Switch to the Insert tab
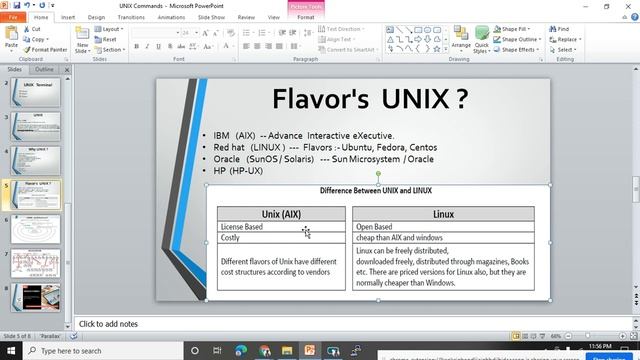This screenshot has width=640, height=360. (68, 17)
